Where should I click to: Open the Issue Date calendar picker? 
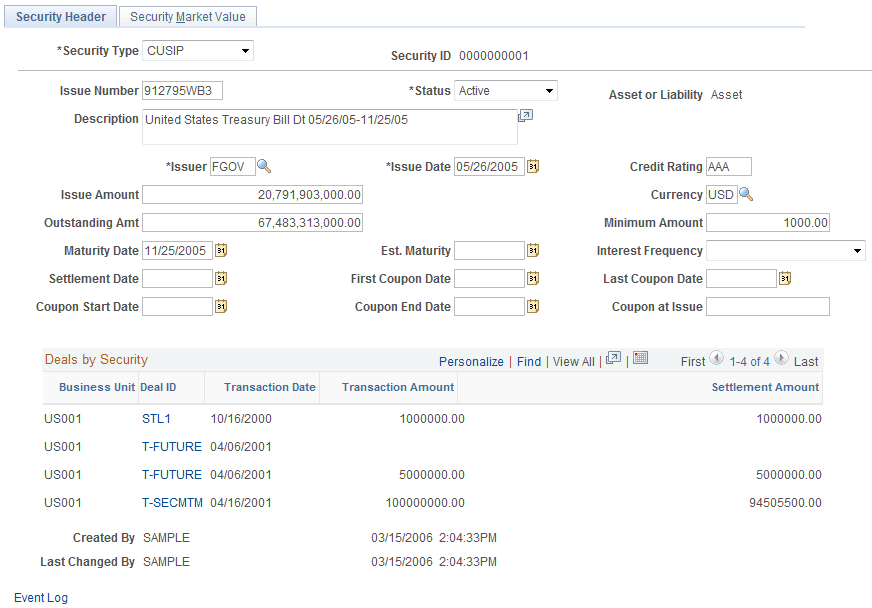pyautogui.click(x=533, y=166)
